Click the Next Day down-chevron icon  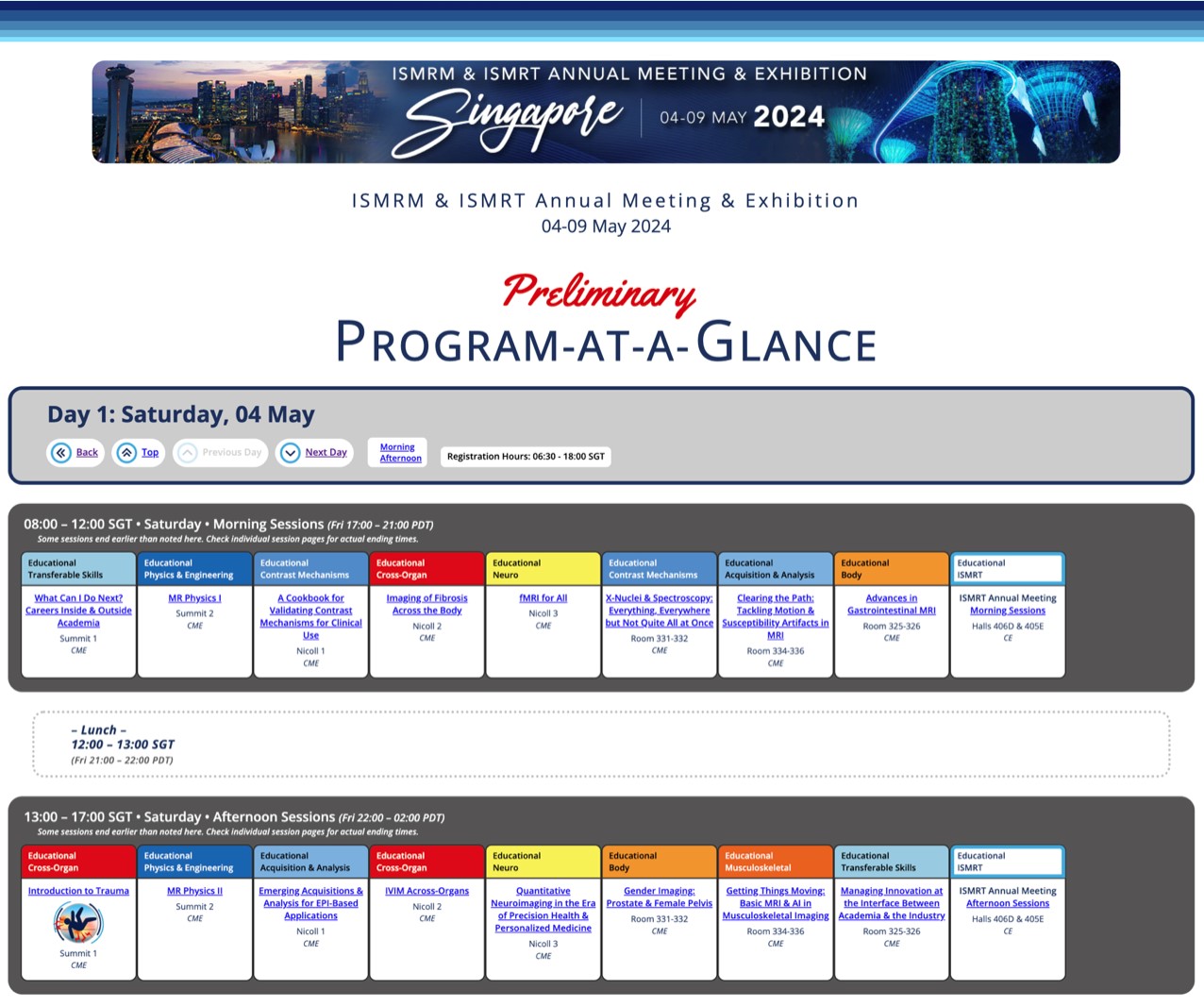point(291,453)
